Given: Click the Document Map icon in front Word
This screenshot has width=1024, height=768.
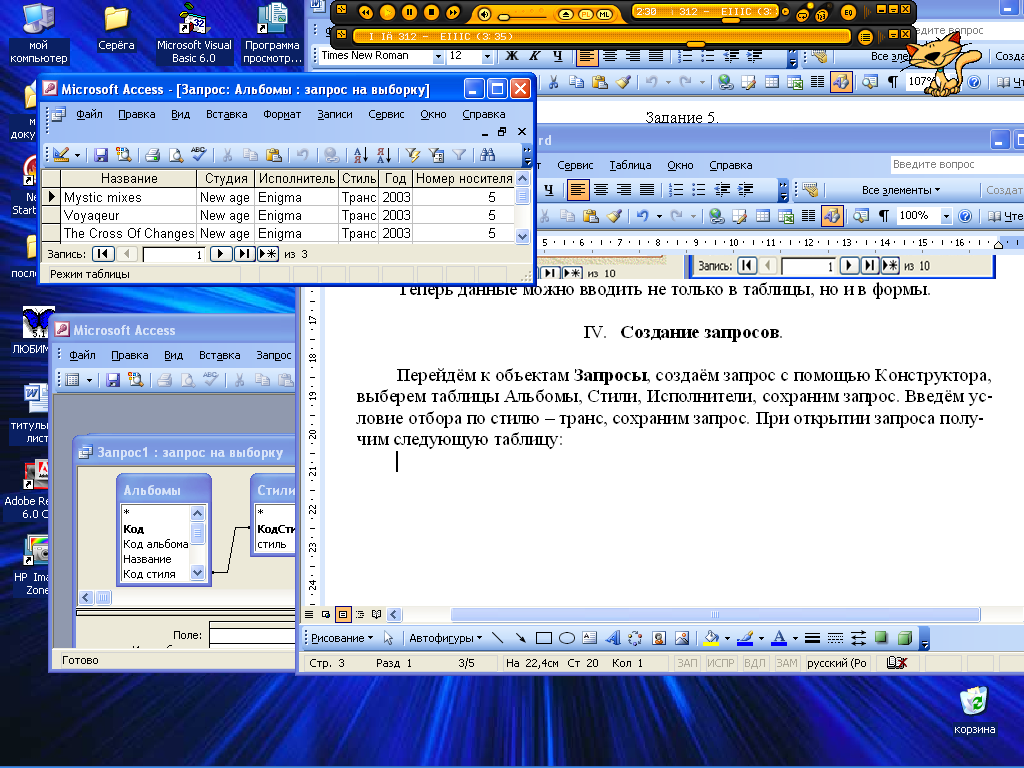Looking at the screenshot, I should coord(861,216).
